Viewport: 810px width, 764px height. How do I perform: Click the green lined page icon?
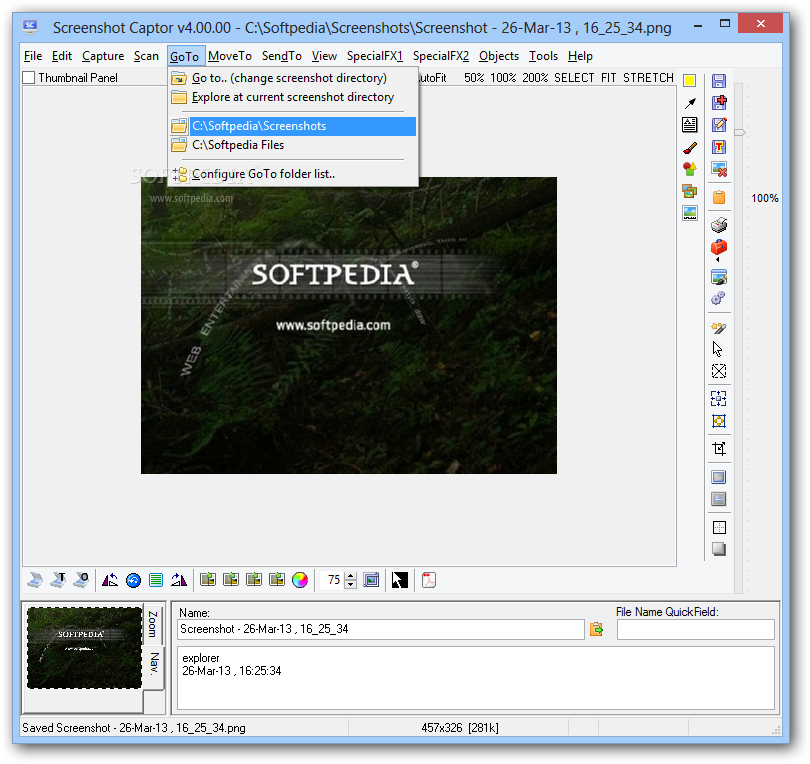click(155, 580)
